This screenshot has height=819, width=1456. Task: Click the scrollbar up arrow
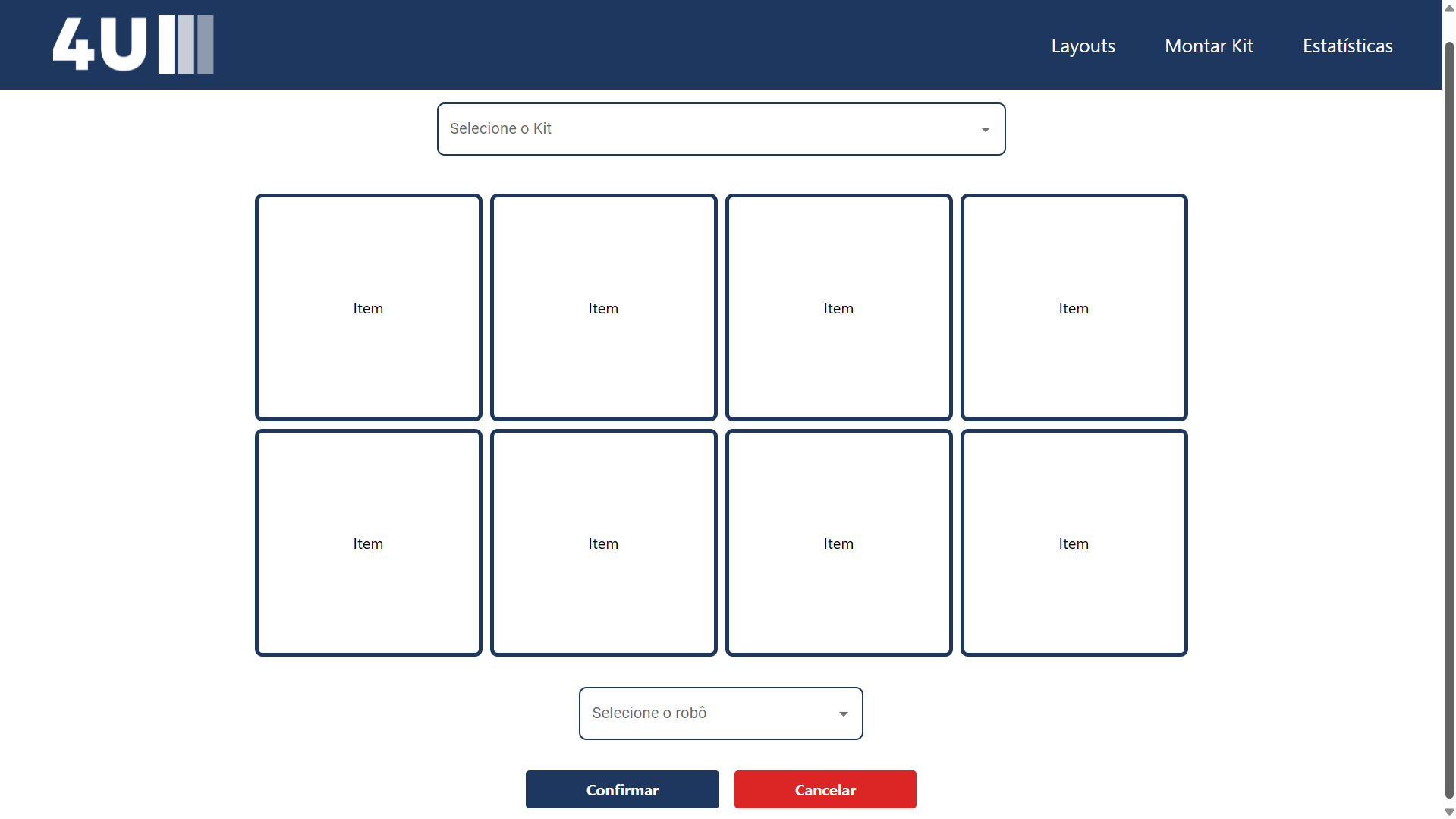(x=1449, y=8)
